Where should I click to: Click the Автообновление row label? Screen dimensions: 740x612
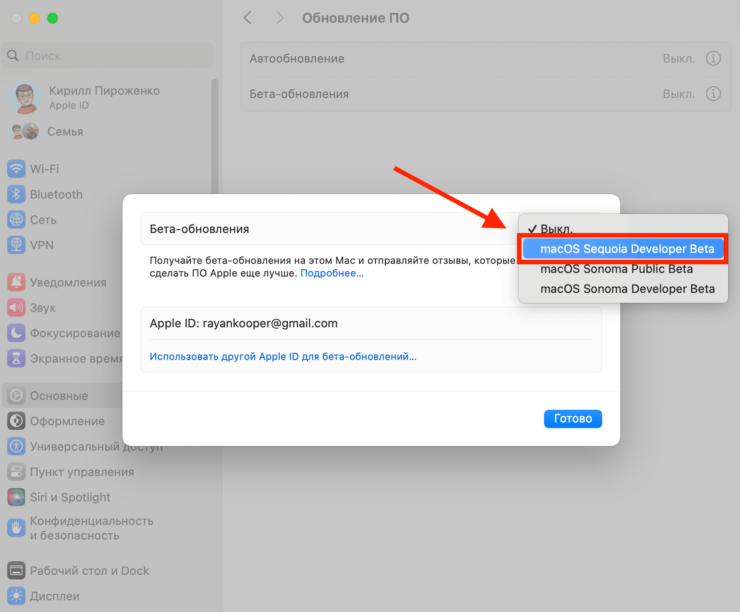tap(297, 59)
